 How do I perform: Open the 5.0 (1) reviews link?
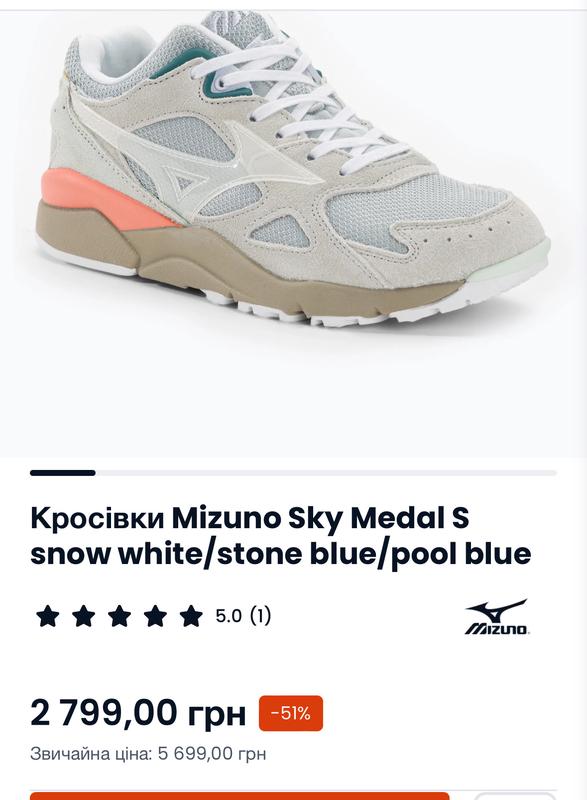[x=243, y=616]
